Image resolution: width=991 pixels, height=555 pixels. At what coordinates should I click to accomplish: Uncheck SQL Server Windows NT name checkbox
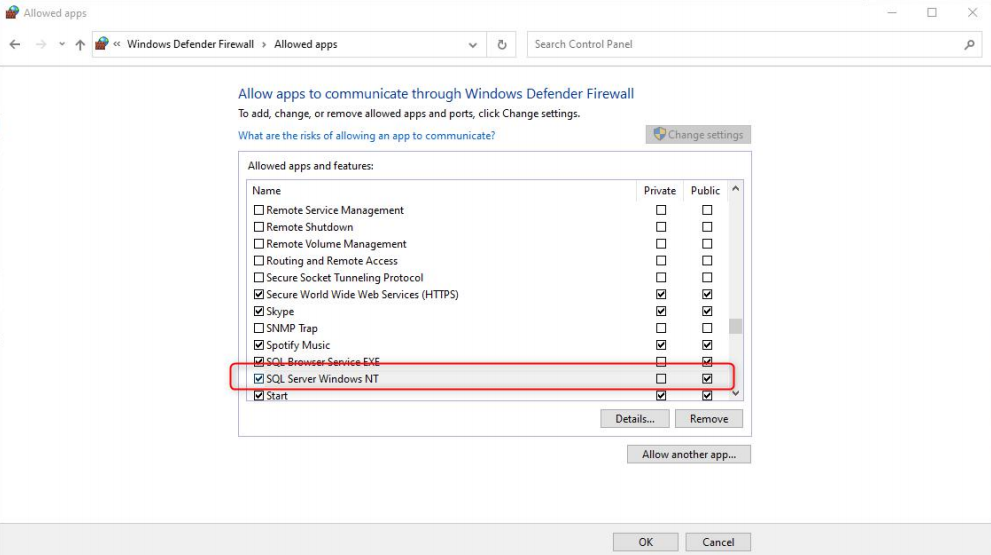(258, 379)
